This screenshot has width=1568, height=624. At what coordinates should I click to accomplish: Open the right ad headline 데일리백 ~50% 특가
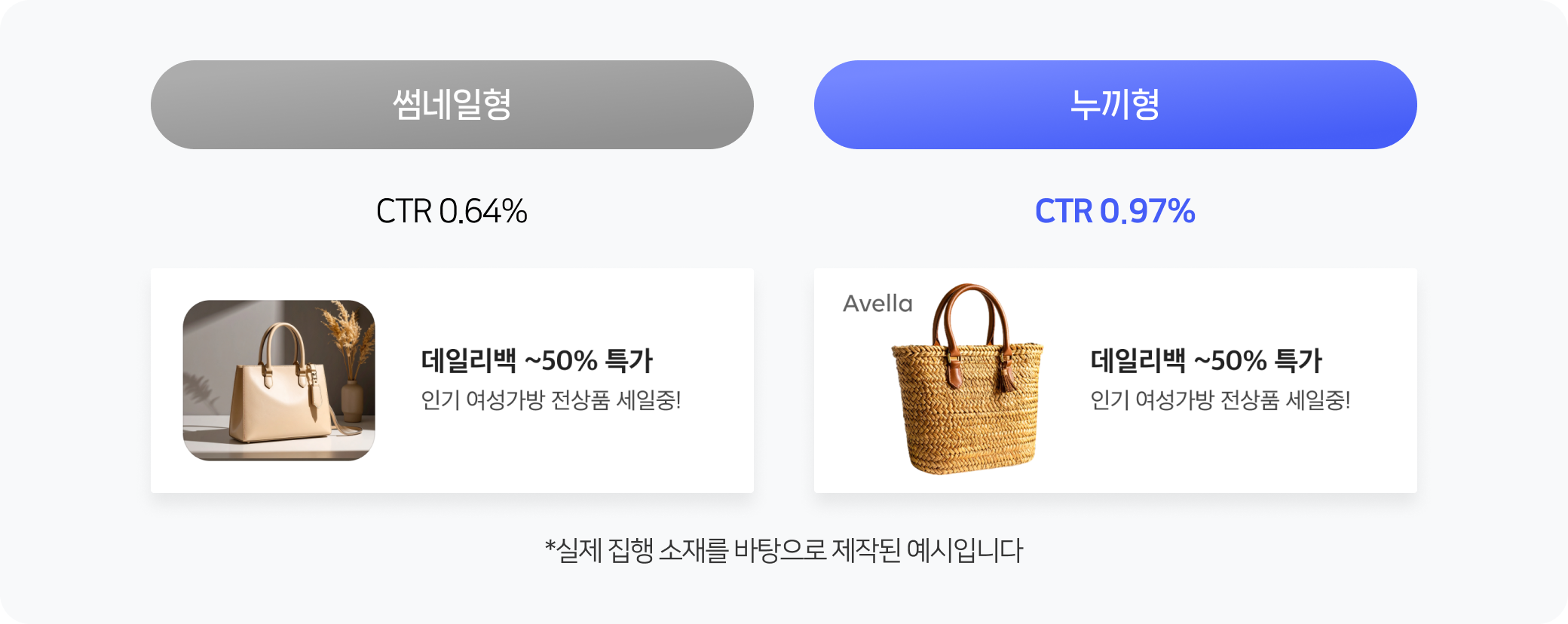pos(1206,360)
